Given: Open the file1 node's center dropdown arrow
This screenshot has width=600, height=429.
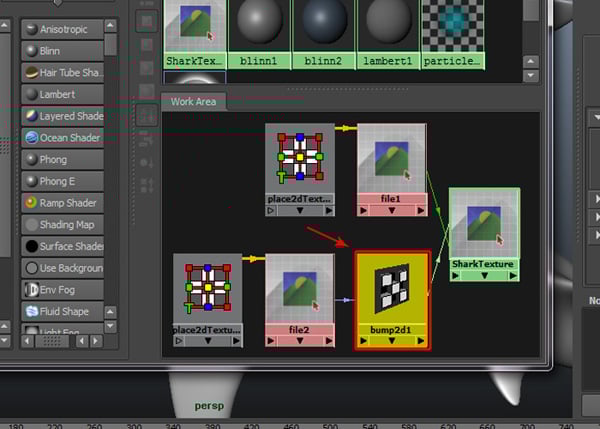Looking at the screenshot, I should click(391, 210).
